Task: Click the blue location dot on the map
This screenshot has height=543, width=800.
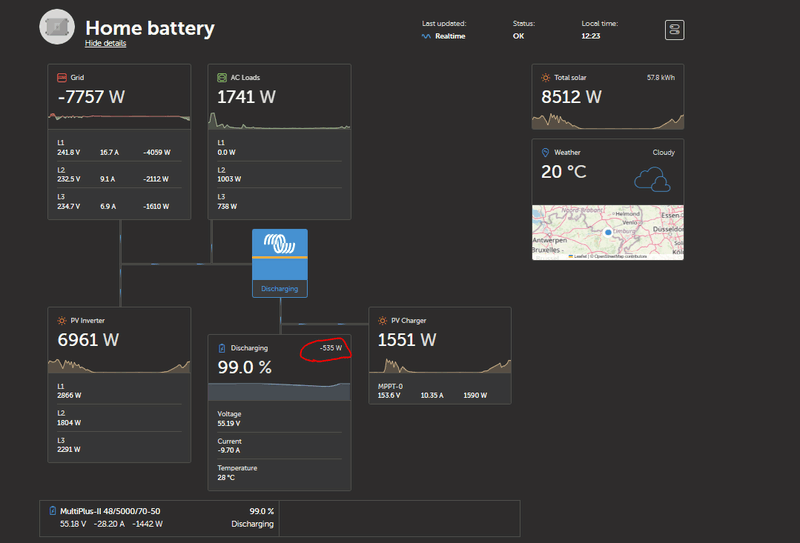Action: pyautogui.click(x=608, y=232)
